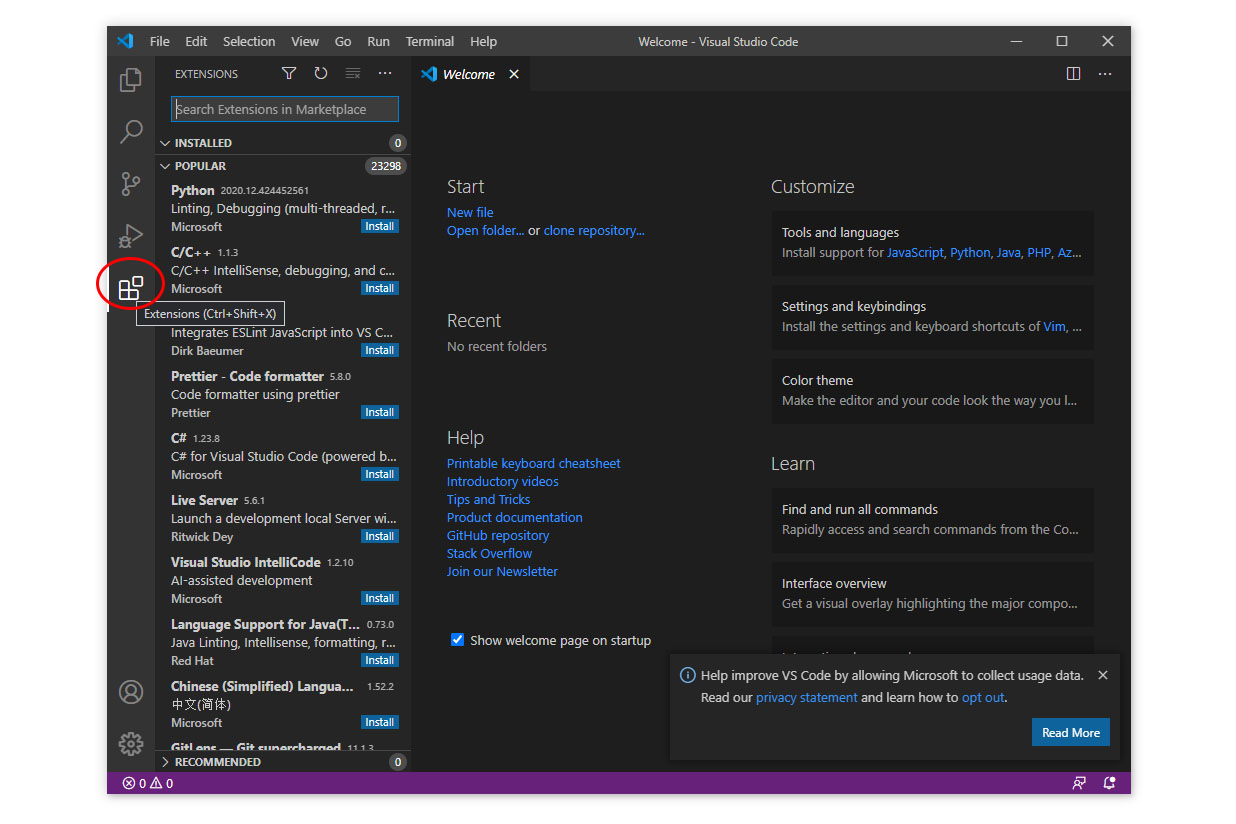Image resolution: width=1236 pixels, height=824 pixels.
Task: Refresh the extensions list
Action: [x=321, y=74]
